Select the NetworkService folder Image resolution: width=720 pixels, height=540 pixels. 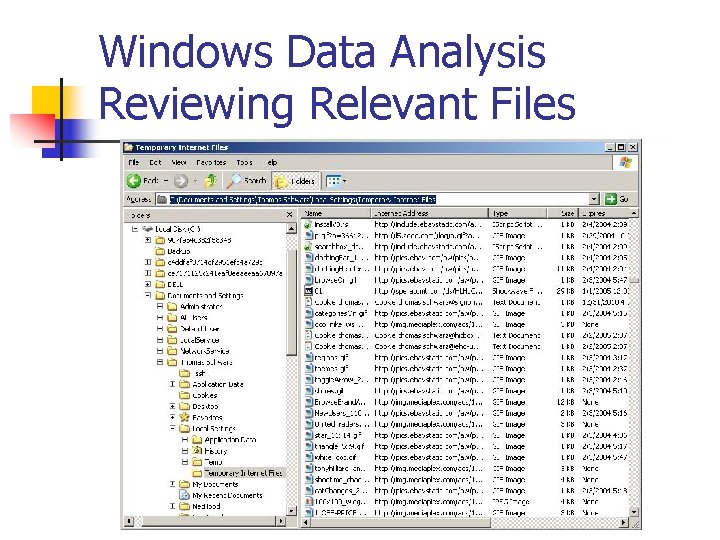pyautogui.click(x=198, y=351)
